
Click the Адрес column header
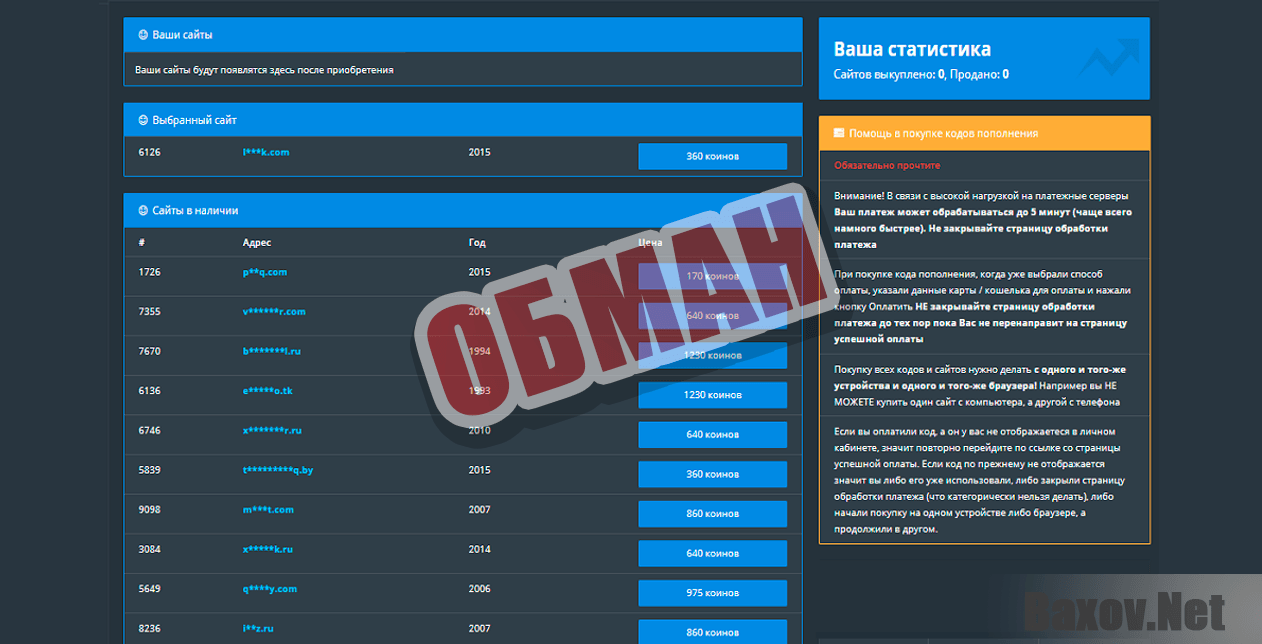pyautogui.click(x=257, y=243)
